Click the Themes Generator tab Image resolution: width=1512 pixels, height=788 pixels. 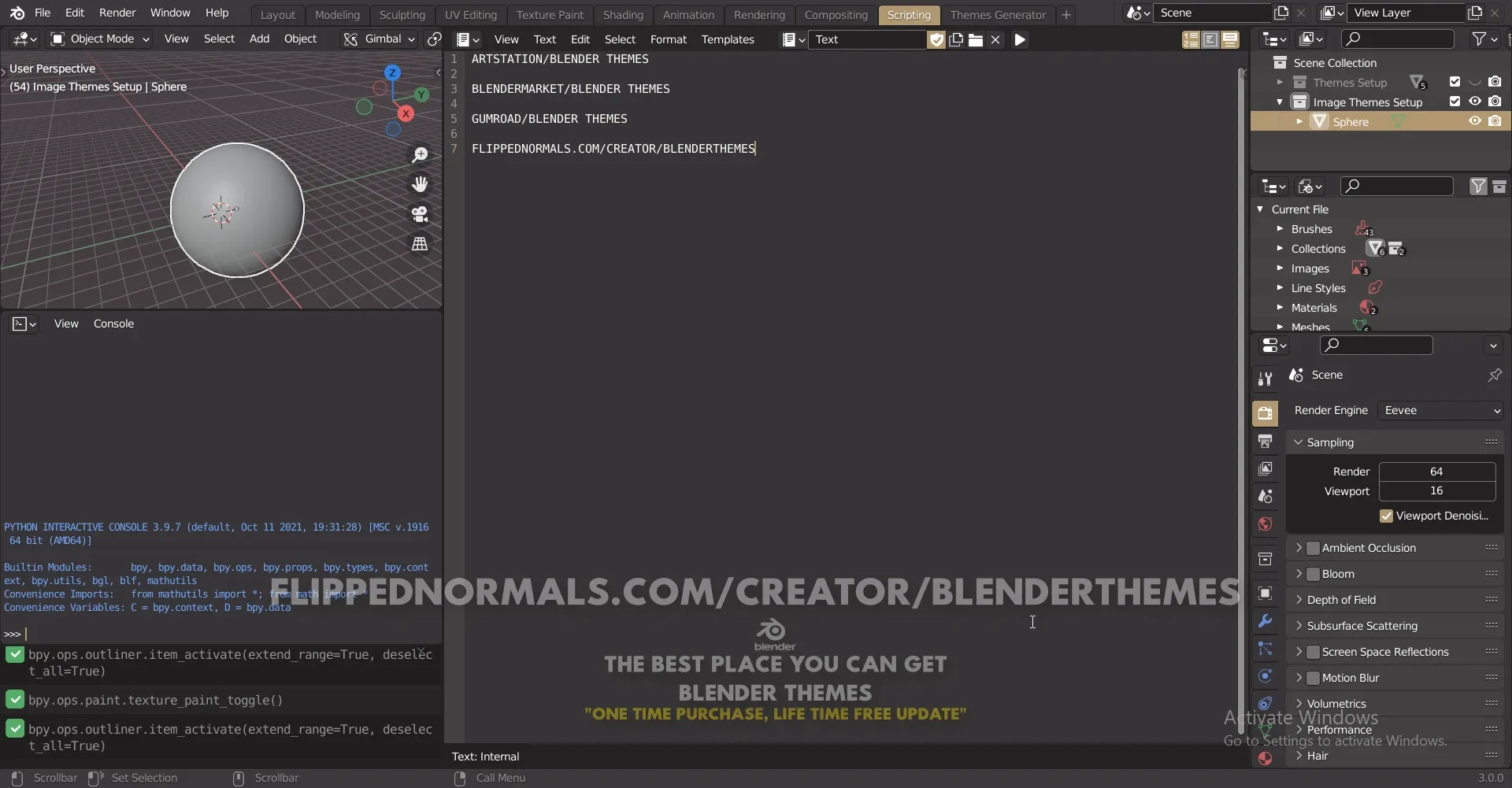[x=999, y=14]
